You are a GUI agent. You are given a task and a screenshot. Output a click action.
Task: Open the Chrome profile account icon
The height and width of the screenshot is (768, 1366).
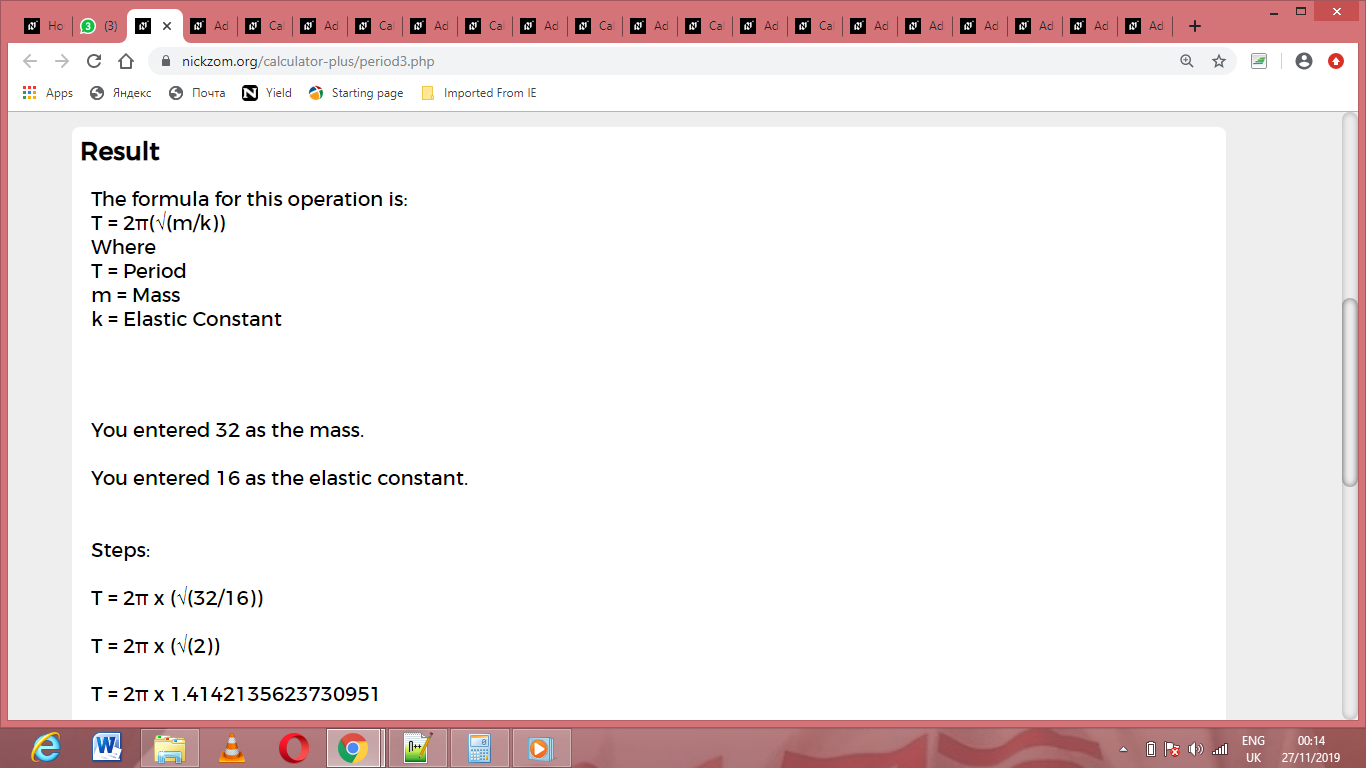[1303, 61]
